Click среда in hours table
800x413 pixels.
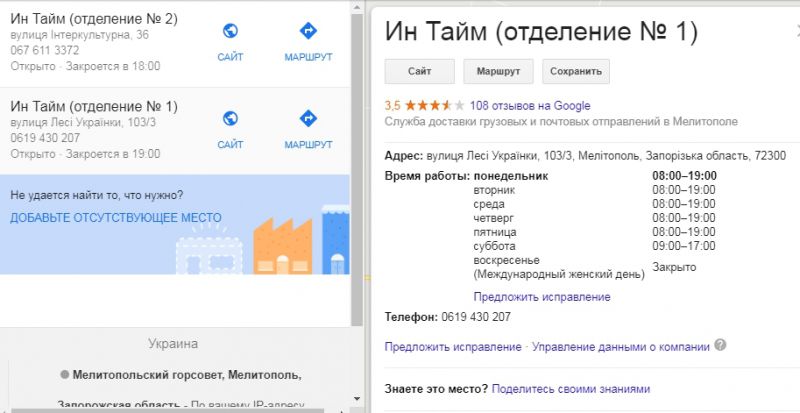[489, 204]
